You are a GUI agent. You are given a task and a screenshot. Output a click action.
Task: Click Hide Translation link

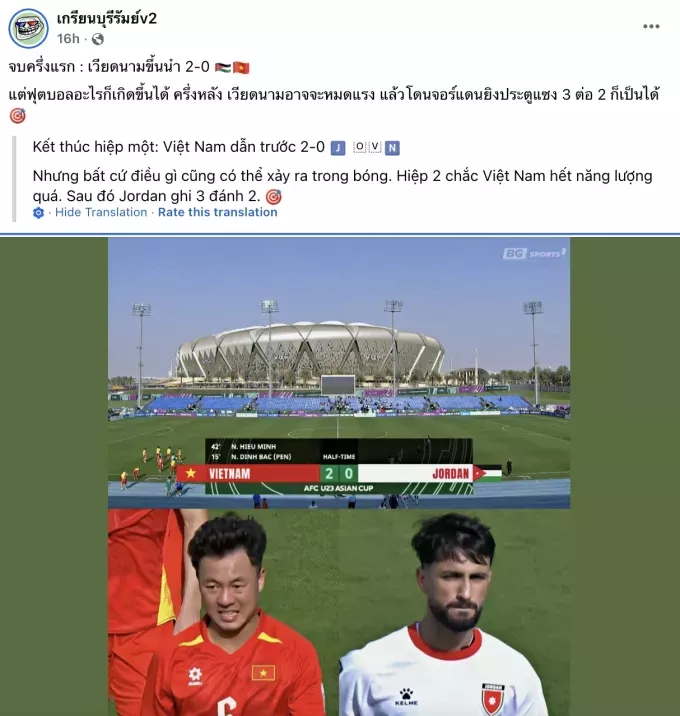[x=101, y=212]
